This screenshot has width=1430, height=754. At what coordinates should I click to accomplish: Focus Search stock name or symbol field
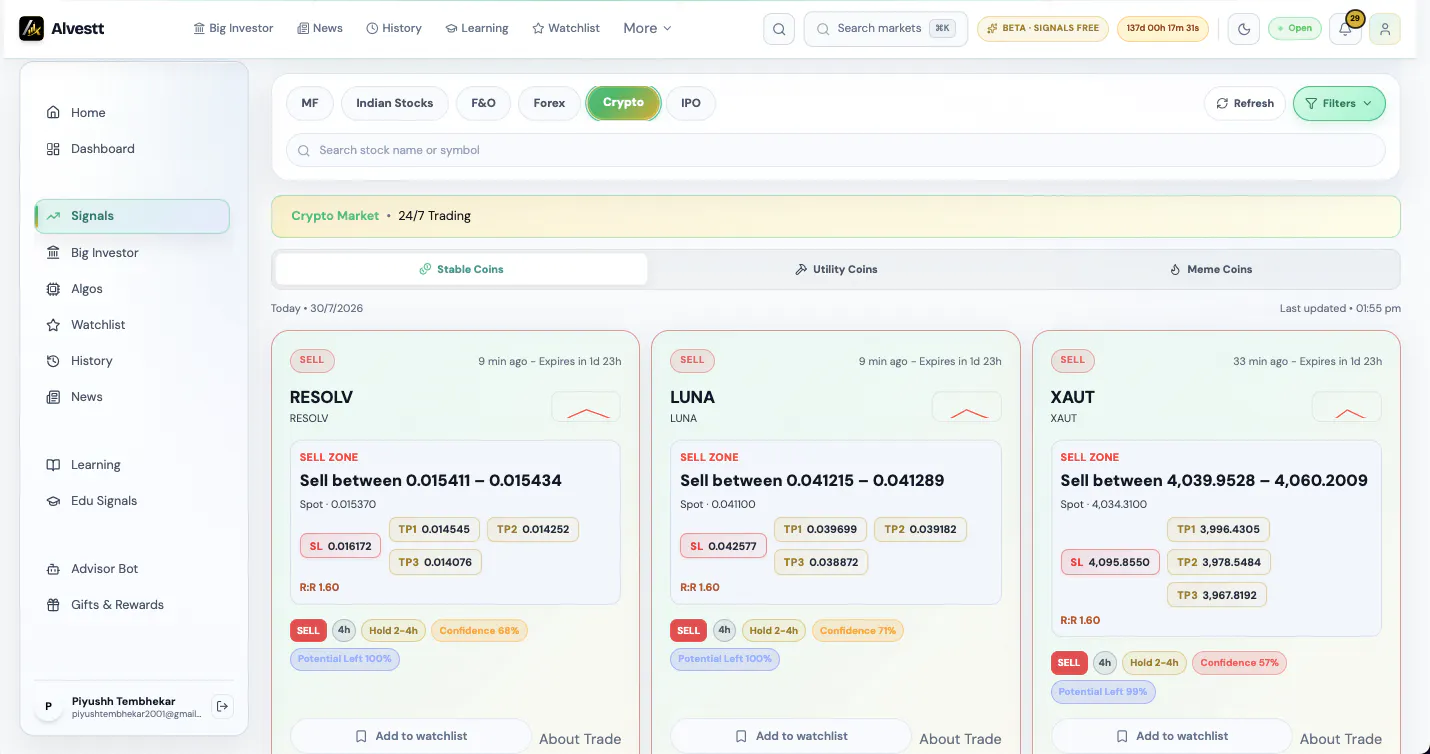coord(836,150)
